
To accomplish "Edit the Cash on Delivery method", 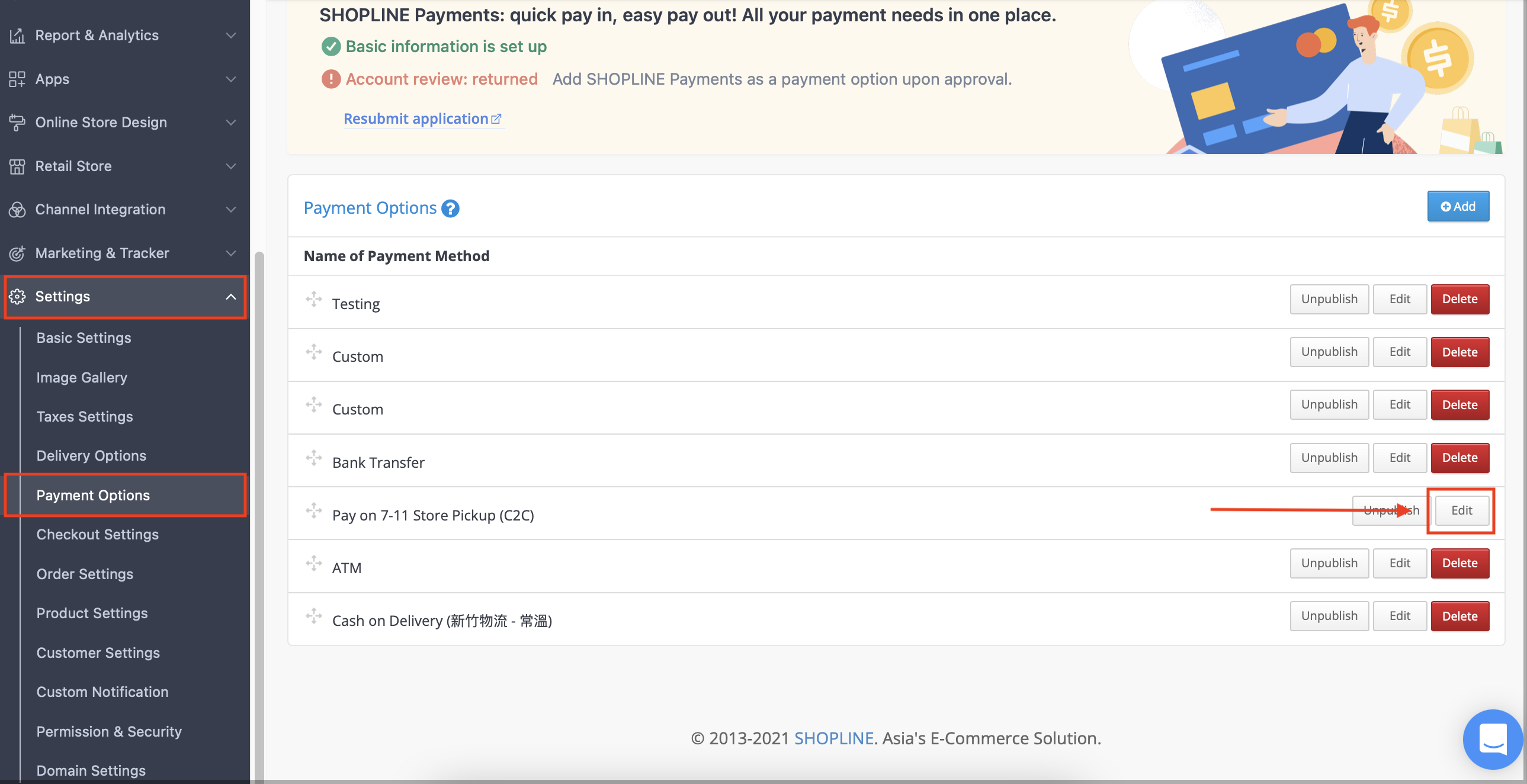I will [1400, 616].
